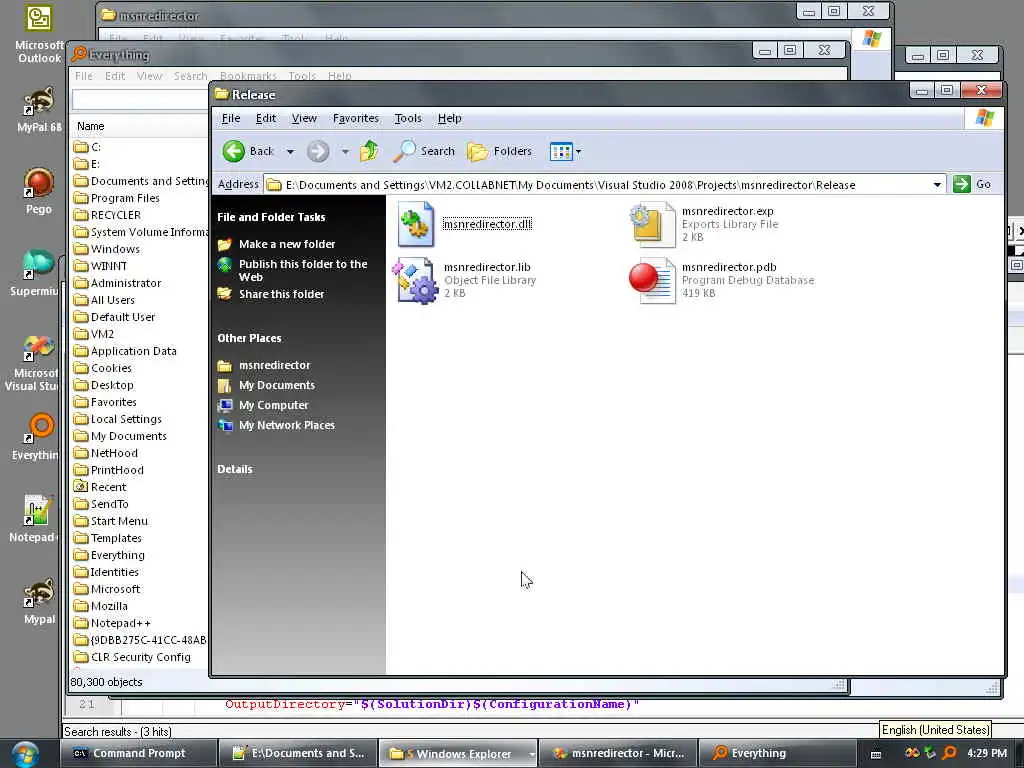
Task: Open the Help menu in Release window
Action: (x=449, y=118)
